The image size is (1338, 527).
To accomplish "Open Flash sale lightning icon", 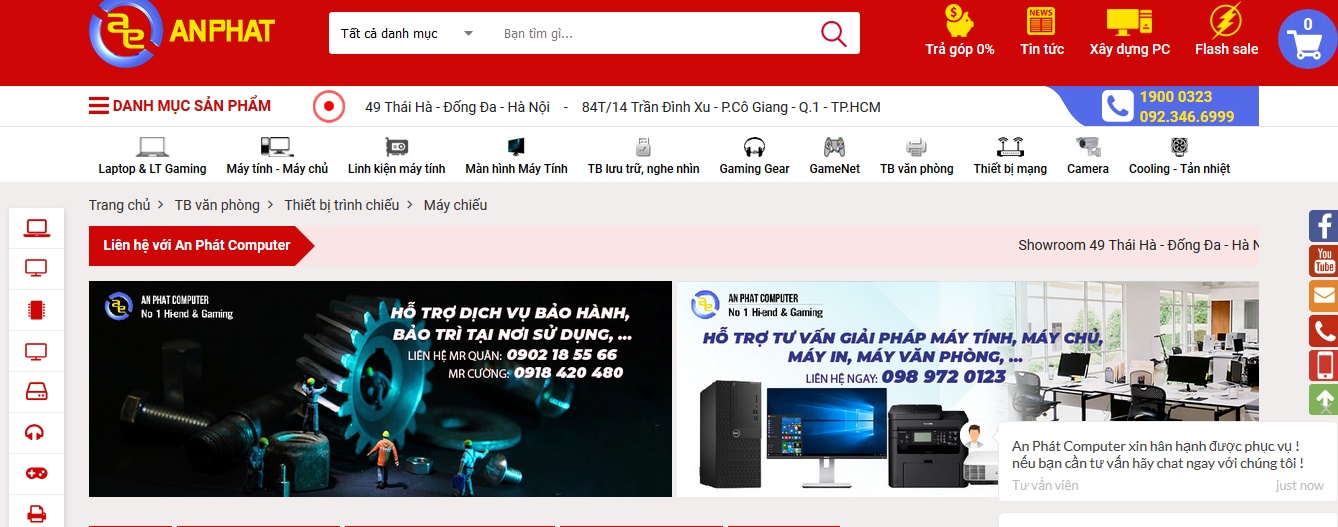I will [x=1226, y=20].
